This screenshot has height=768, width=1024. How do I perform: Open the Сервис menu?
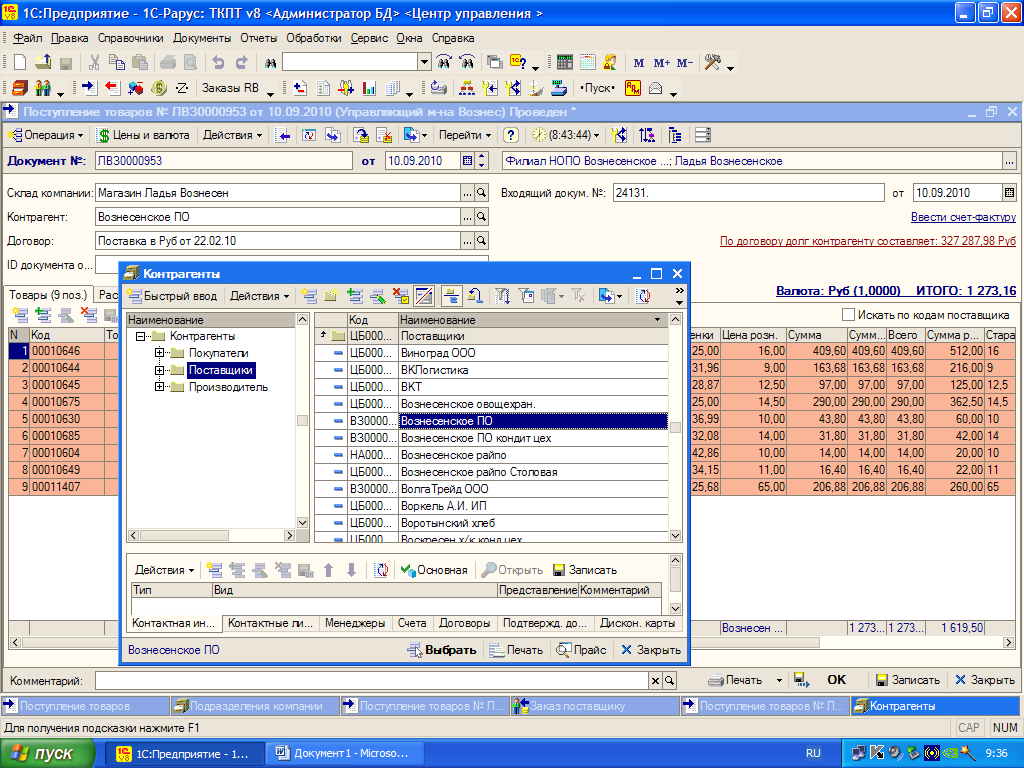click(370, 38)
